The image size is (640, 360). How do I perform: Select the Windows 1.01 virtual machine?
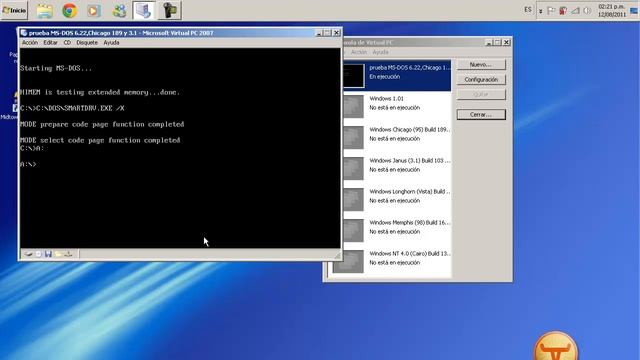tap(397, 106)
